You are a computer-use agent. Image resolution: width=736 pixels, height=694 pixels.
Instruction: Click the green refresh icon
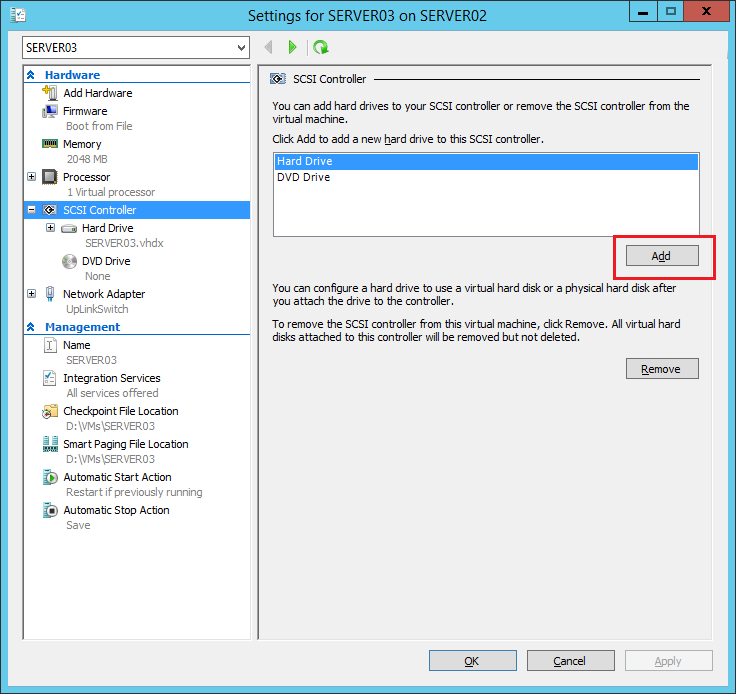pos(321,47)
